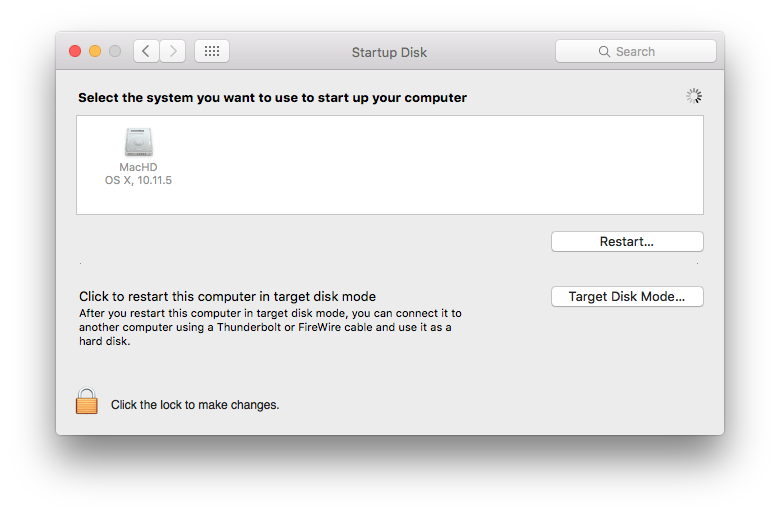Click the target disk mode description paragraph
The width and height of the screenshot is (780, 515).
click(270, 327)
